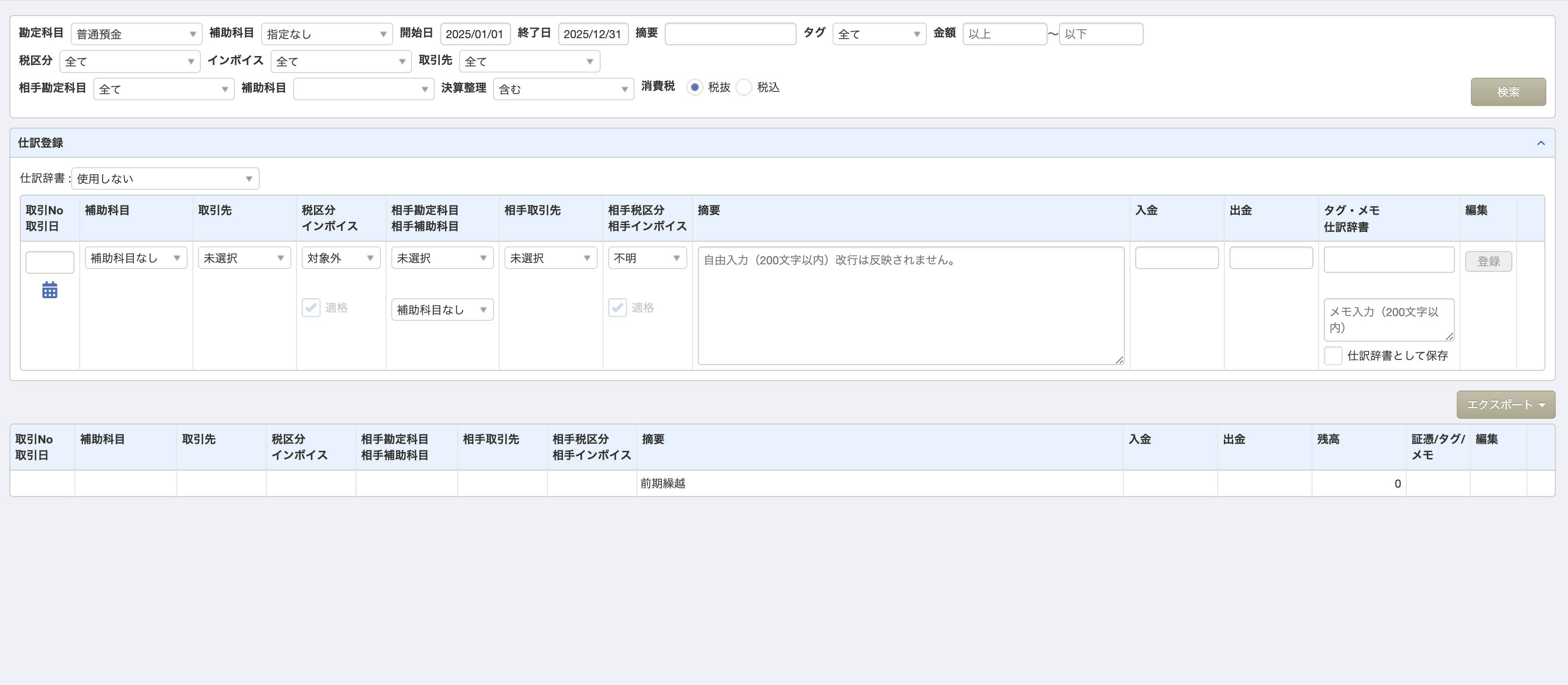
Task: Collapse the 仕訳登録 panel with chevron
Action: click(x=1541, y=143)
